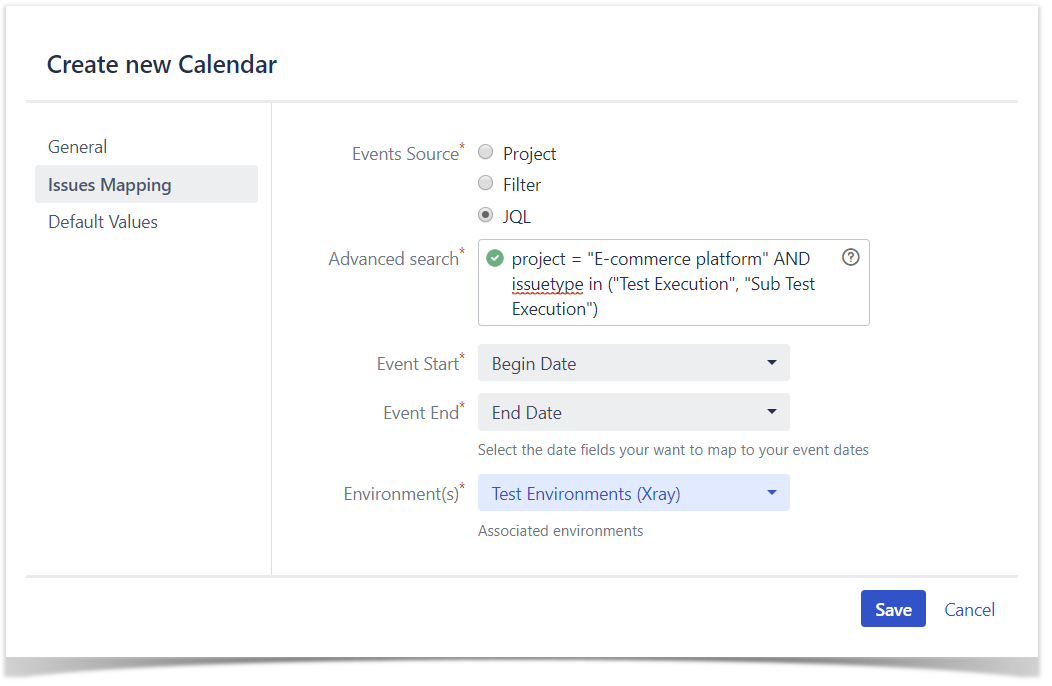Screen dimensions: 1052x686
Task: Open the Event End dropdown showing End Date
Action: [633, 412]
